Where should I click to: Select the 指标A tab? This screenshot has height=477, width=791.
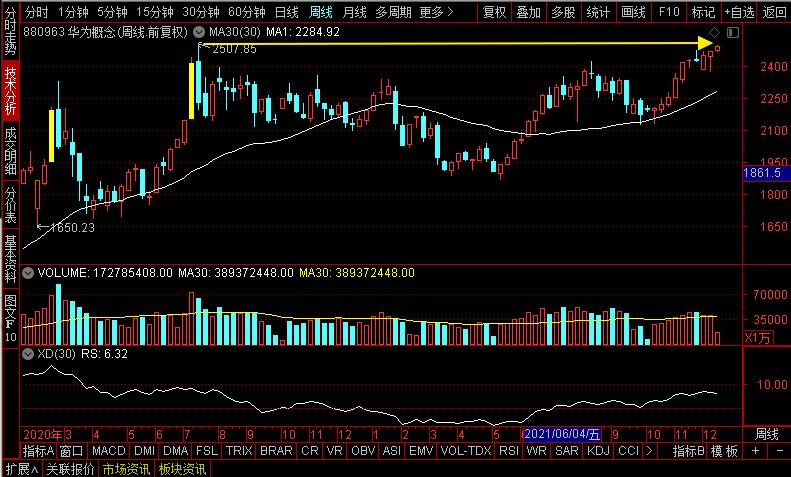coord(38,451)
